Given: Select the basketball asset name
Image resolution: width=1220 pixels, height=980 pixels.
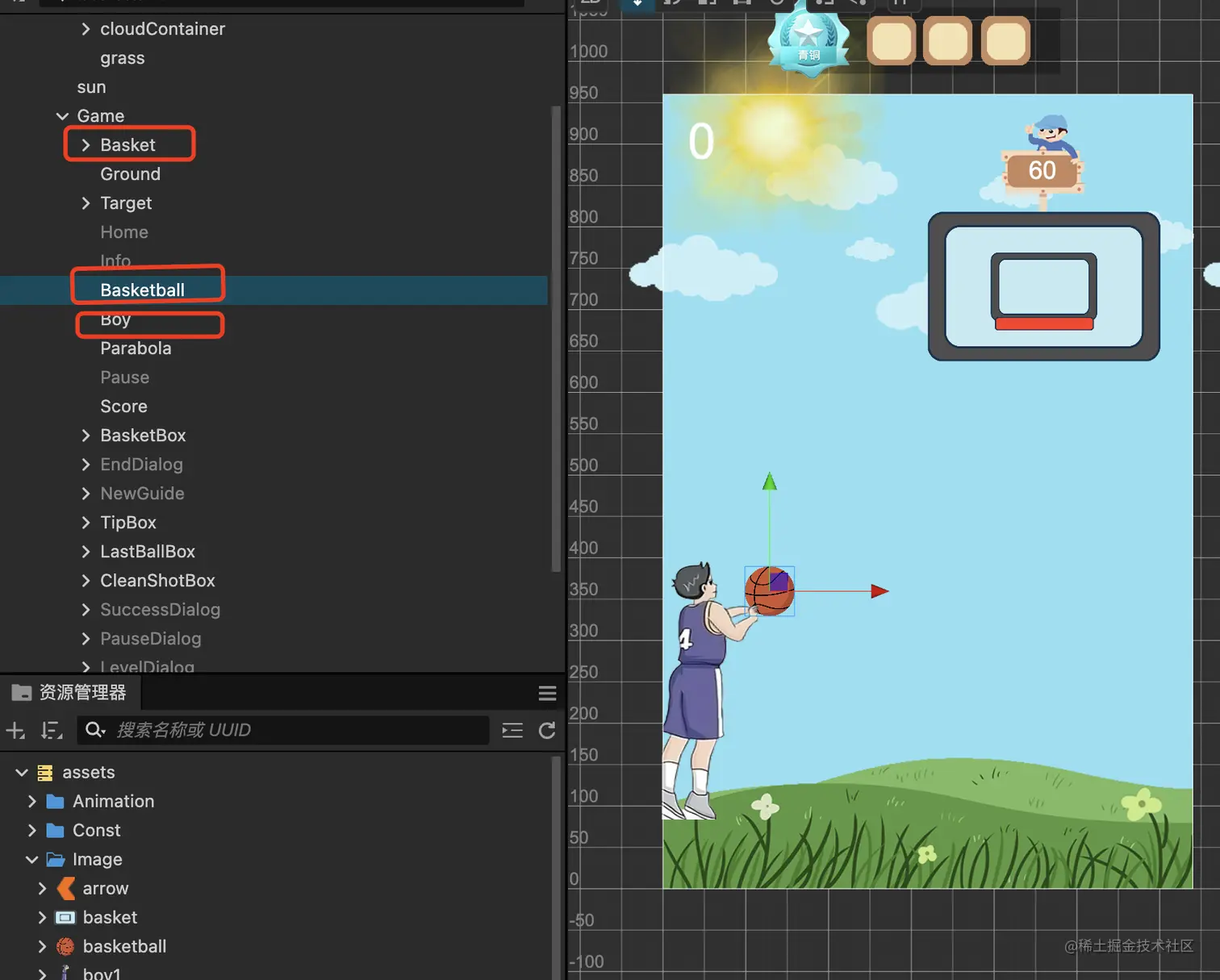Looking at the screenshot, I should pos(124,947).
